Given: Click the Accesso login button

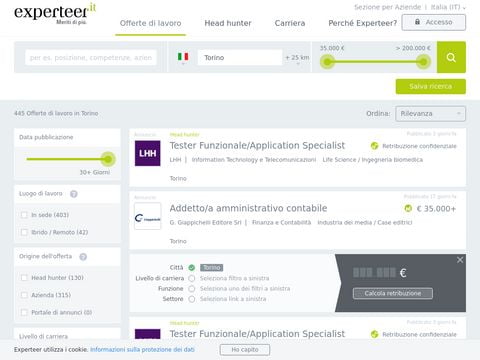Looking at the screenshot, I should coord(434,22).
